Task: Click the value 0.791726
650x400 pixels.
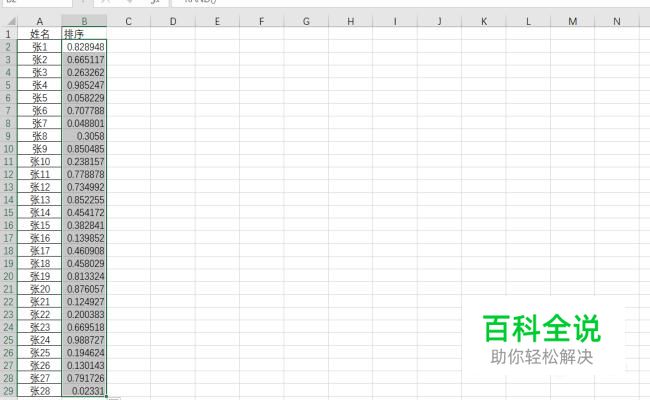Action: pos(84,378)
